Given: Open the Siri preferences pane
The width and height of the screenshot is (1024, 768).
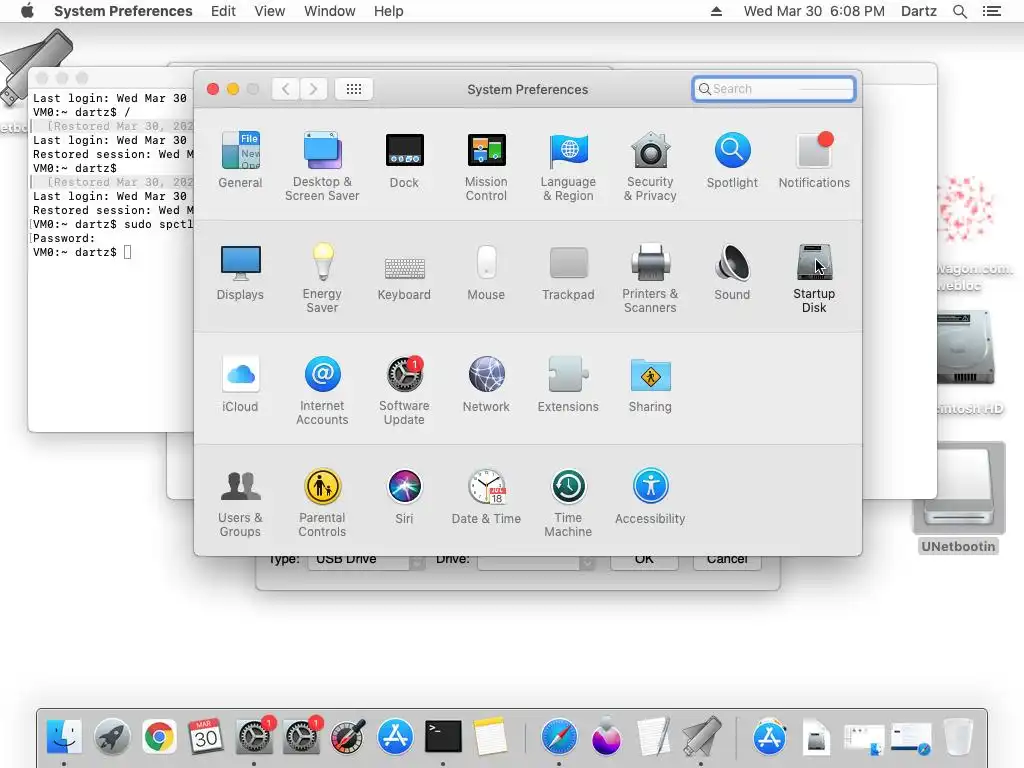Looking at the screenshot, I should click(404, 497).
